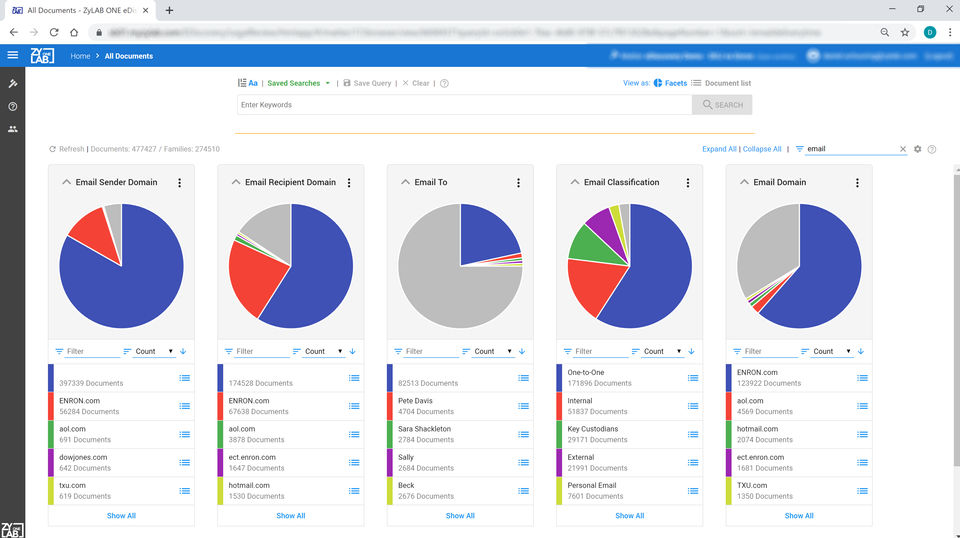Open the gavel tool in left sidebar
Image resolution: width=960 pixels, height=538 pixels.
pos(12,83)
